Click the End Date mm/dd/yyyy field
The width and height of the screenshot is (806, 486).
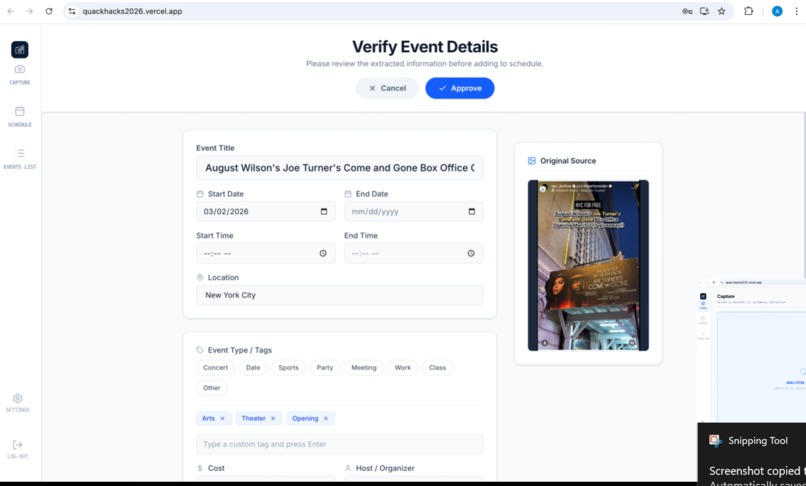(x=414, y=211)
